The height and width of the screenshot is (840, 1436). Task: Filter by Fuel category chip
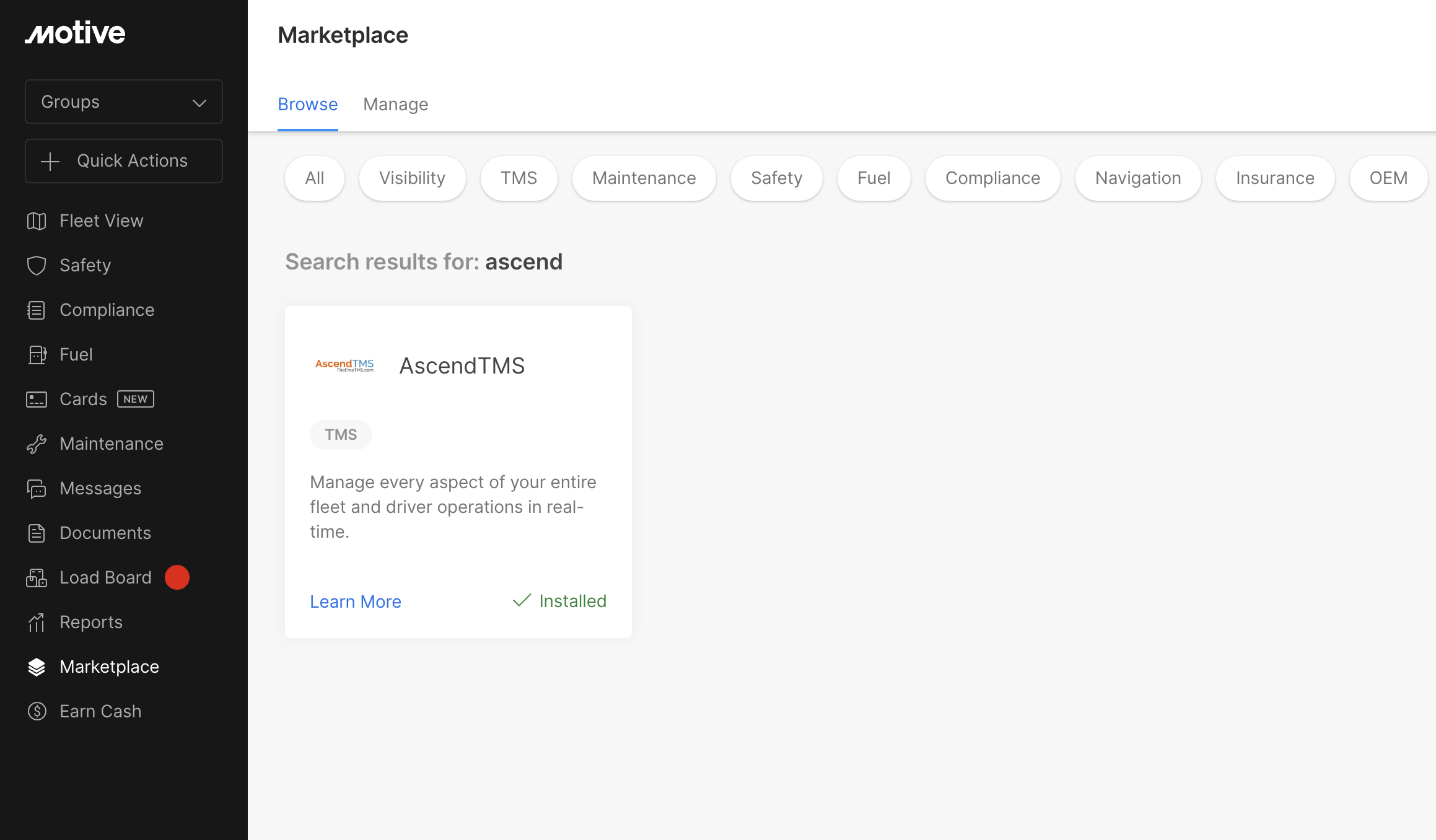874,178
